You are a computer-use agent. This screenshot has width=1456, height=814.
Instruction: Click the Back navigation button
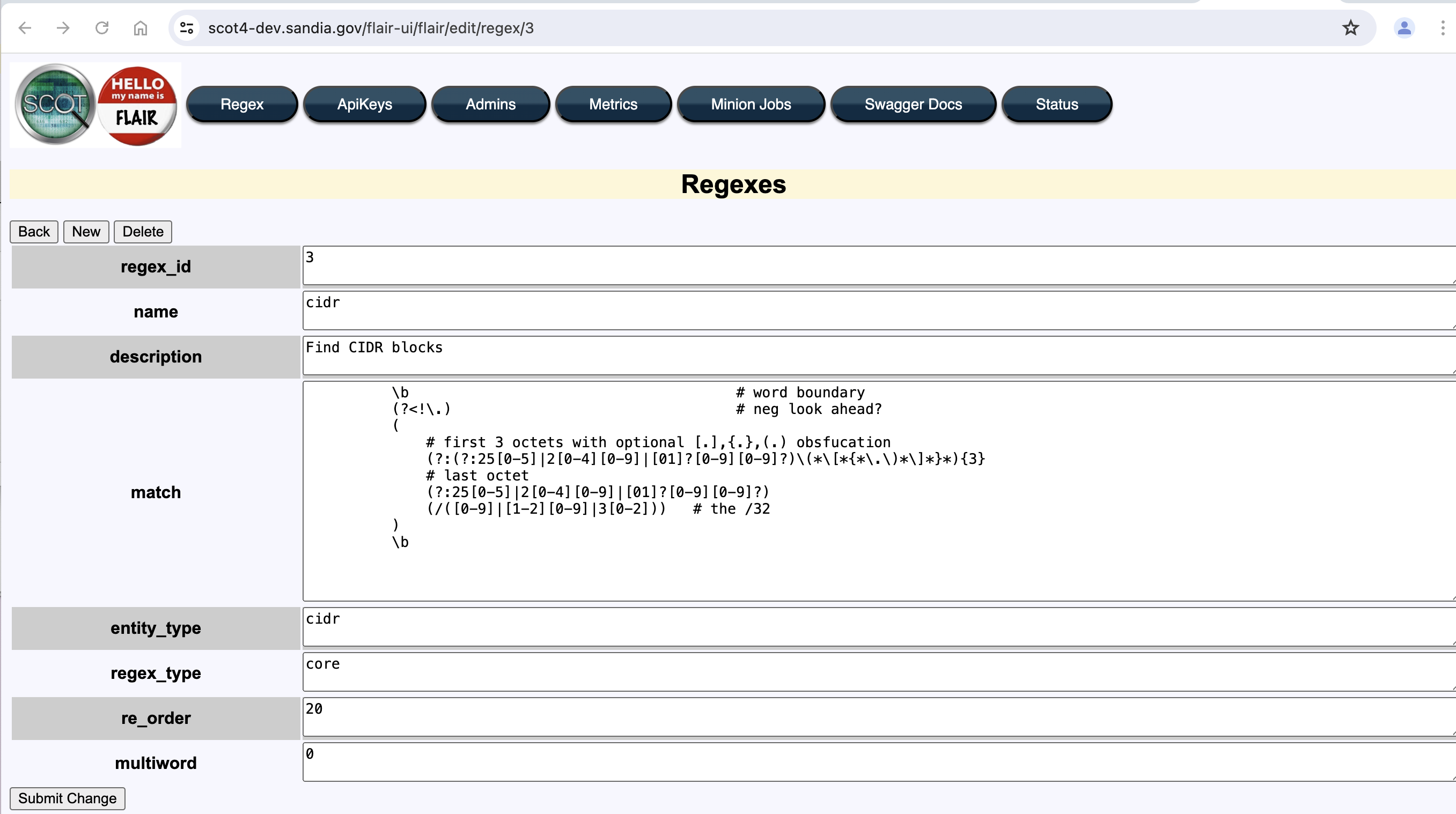tap(34, 232)
